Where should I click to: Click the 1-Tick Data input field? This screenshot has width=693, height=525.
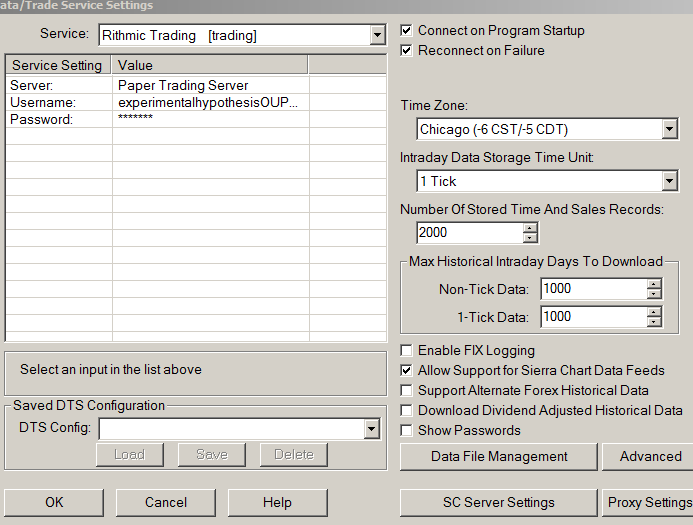[594, 317]
